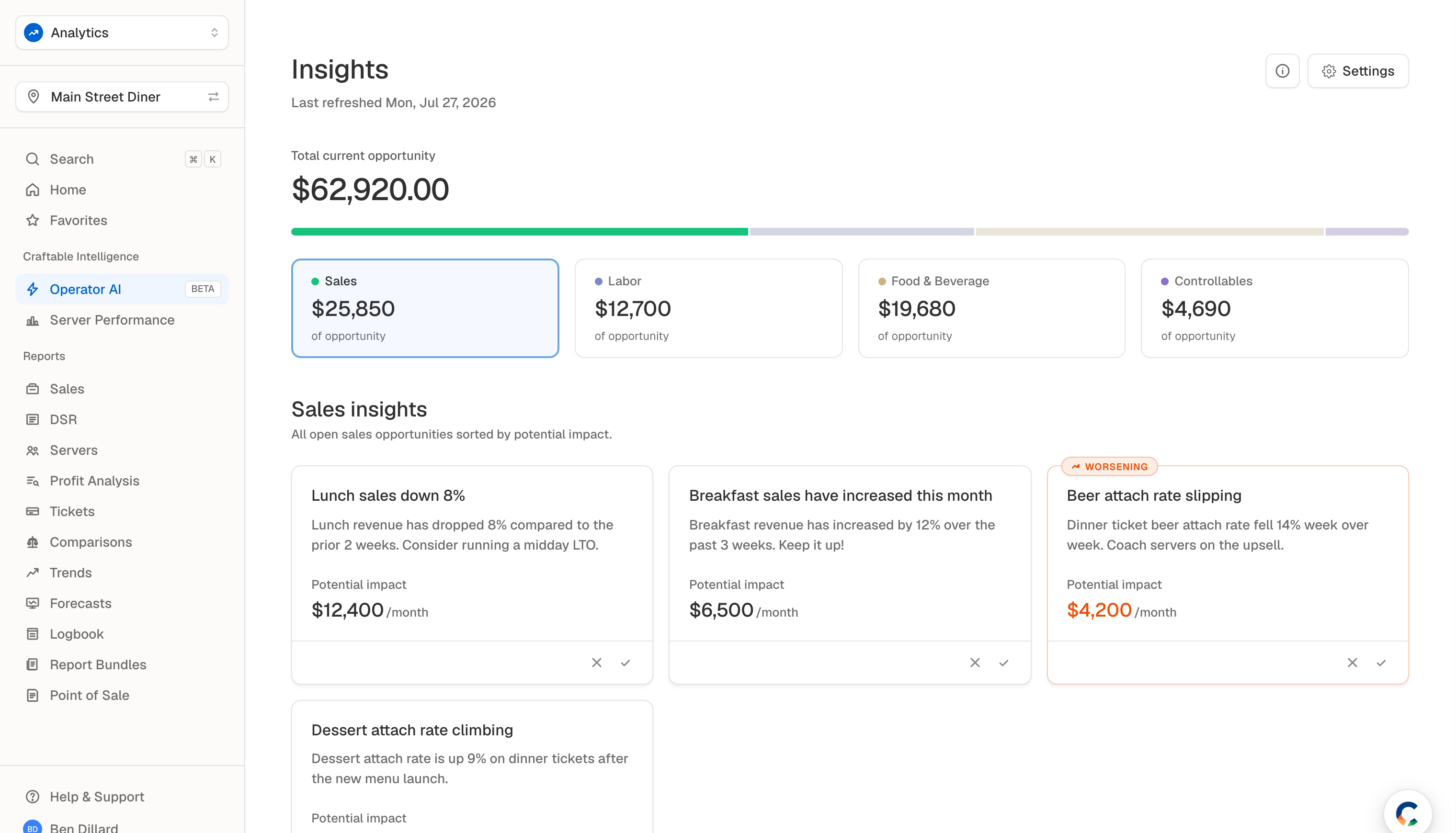This screenshot has height=833, width=1456.
Task: Click the star icon beside Favorites
Action: coord(33,220)
